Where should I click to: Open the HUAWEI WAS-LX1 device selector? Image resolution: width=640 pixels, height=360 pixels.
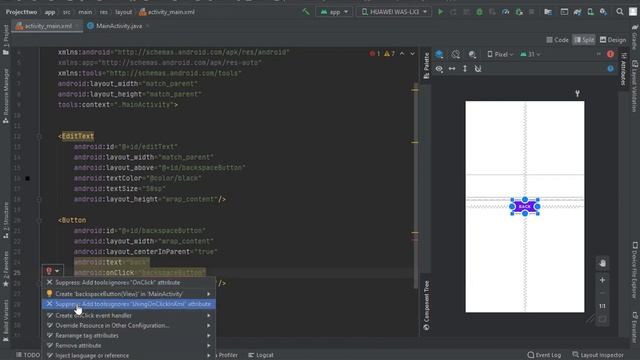point(394,12)
